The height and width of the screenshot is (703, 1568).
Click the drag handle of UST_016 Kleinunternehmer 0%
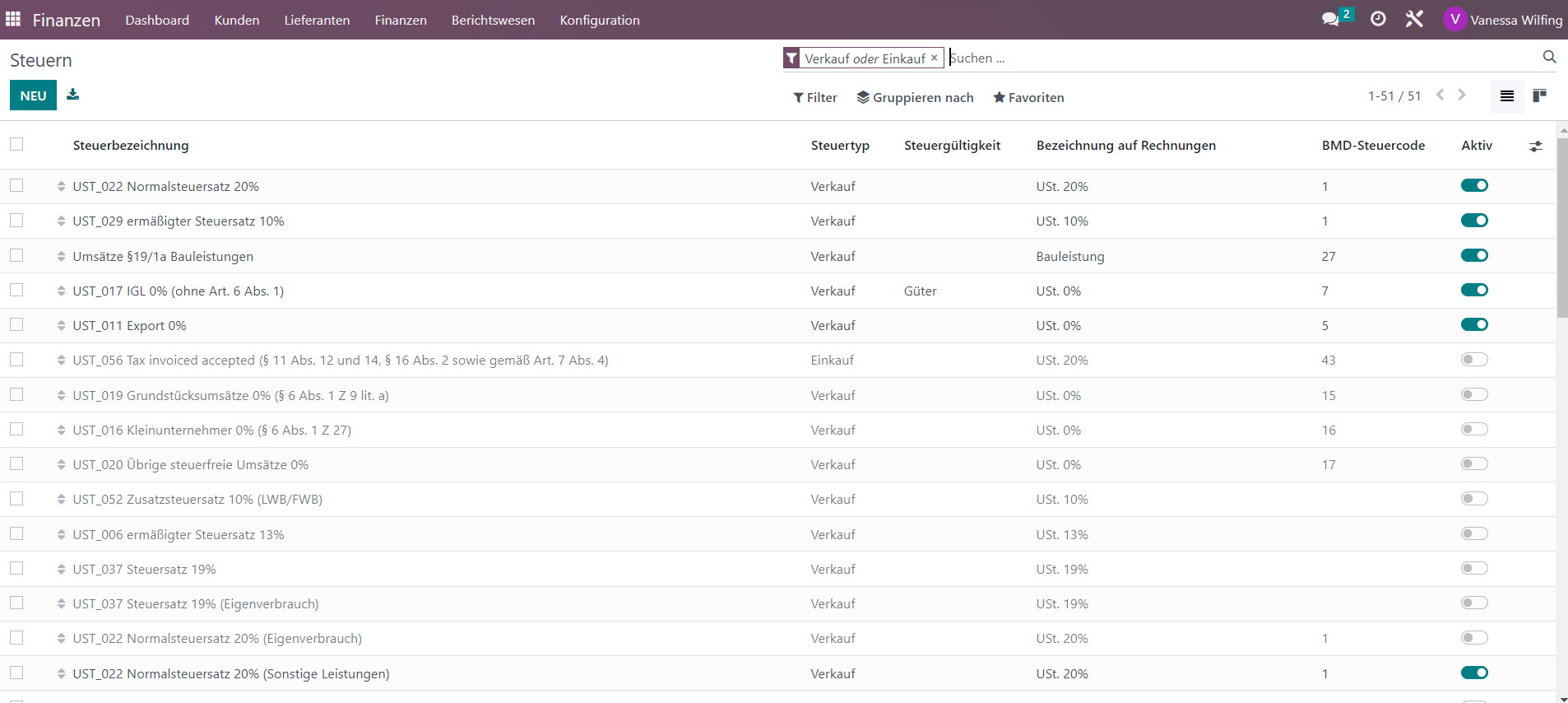(x=62, y=430)
